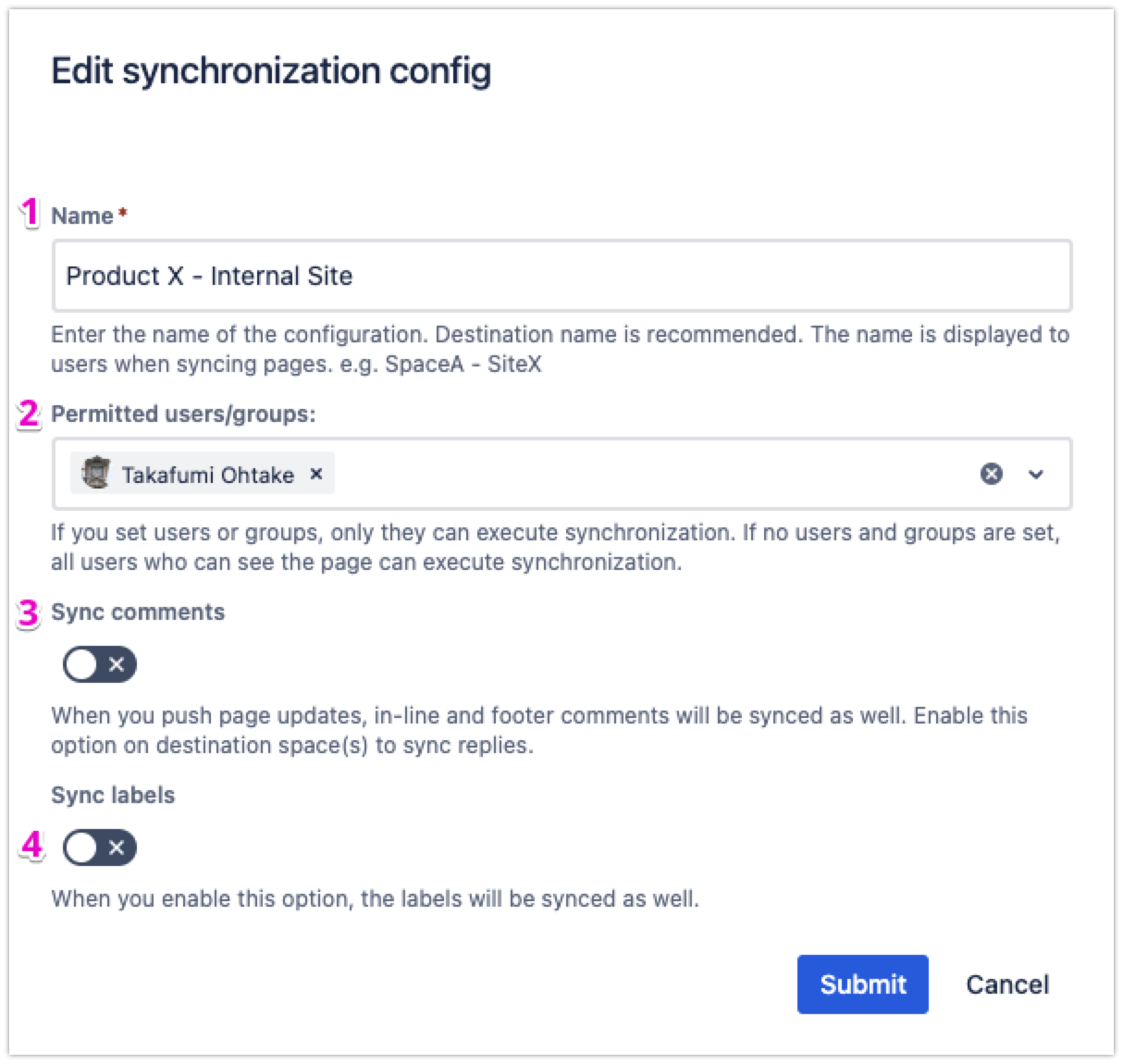
Task: Click the x icon inside Sync comments switch
Action: point(117,664)
